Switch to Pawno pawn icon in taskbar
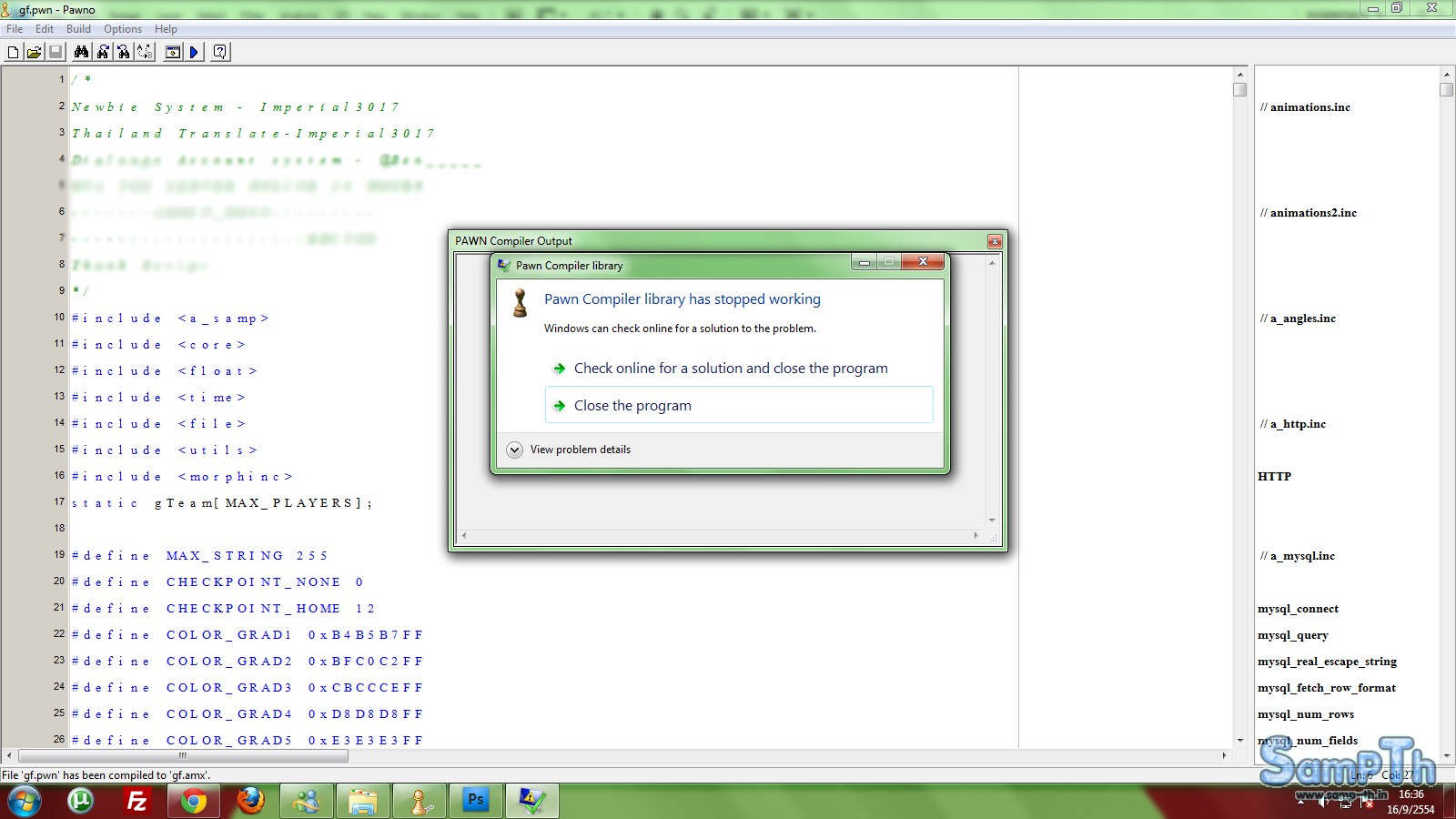The width and height of the screenshot is (1456, 819). pyautogui.click(x=420, y=801)
